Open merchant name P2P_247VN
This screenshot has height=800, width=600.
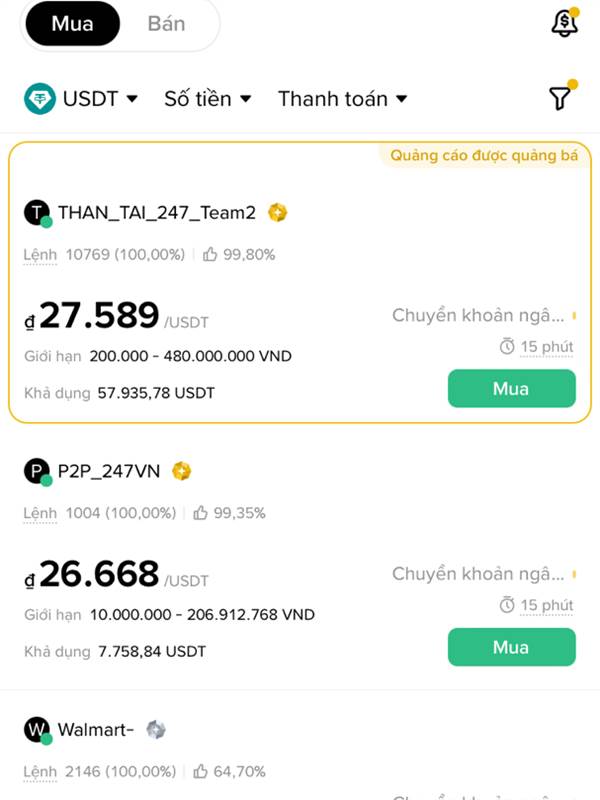(x=109, y=471)
